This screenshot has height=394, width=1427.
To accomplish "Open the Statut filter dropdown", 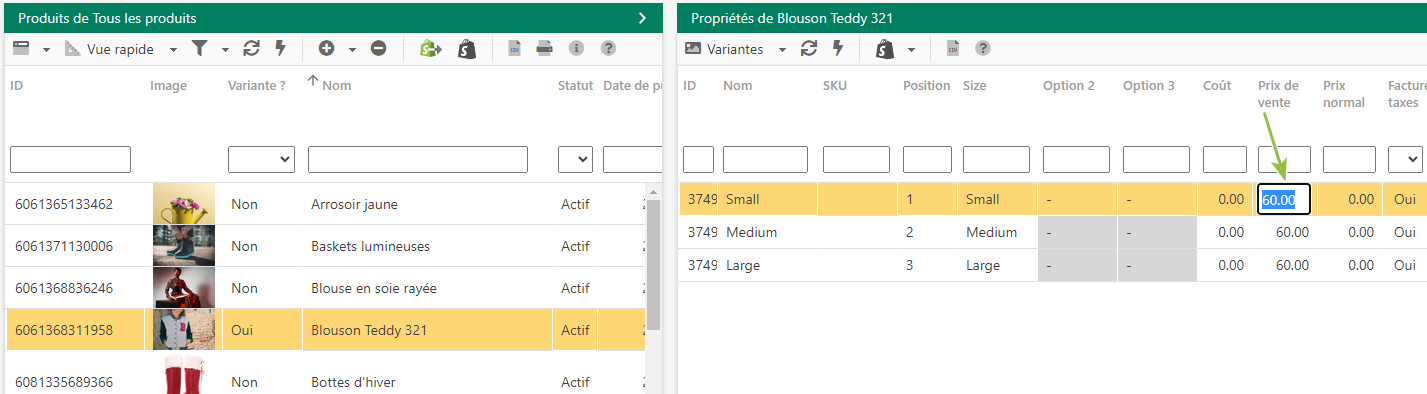I will 575,159.
